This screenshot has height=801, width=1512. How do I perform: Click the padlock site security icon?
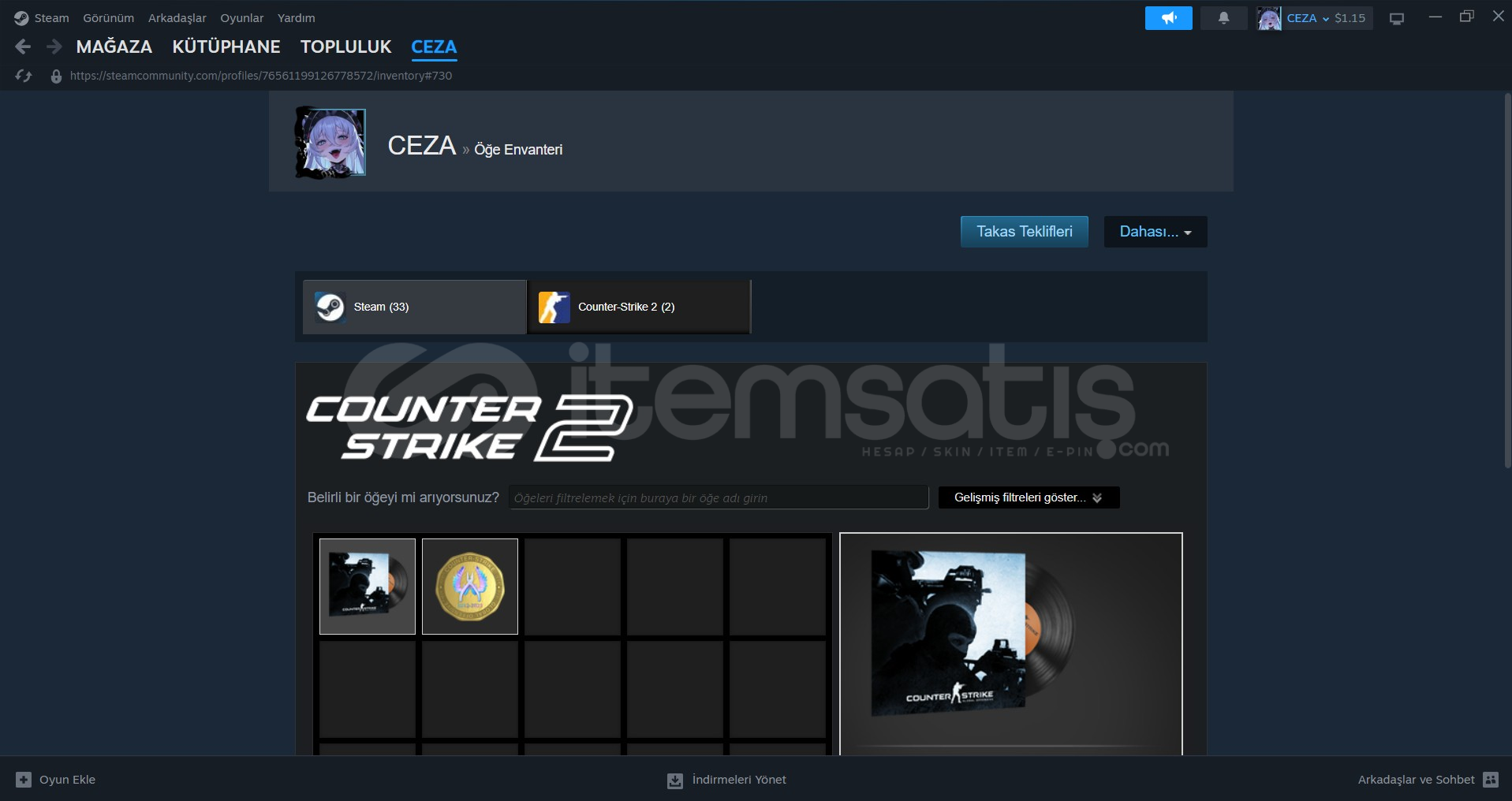pyautogui.click(x=56, y=76)
